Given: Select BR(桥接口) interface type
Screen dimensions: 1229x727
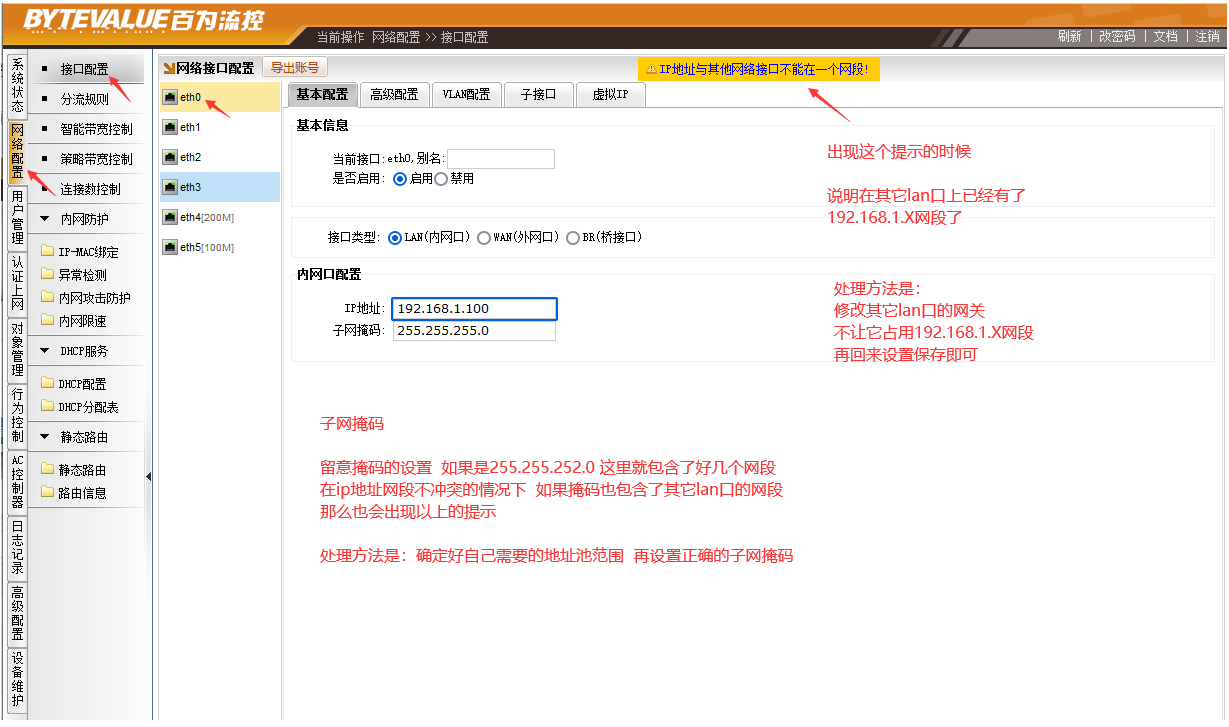Looking at the screenshot, I should 573,238.
